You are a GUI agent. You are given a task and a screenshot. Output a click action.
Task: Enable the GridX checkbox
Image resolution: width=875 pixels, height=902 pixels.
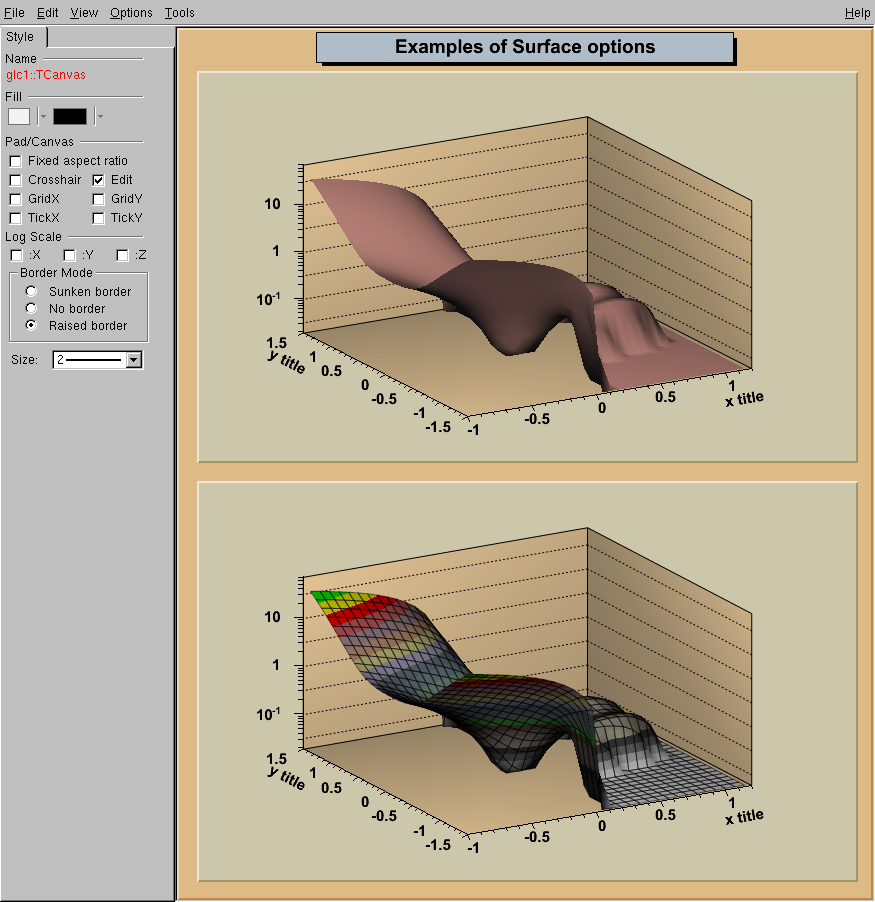click(15, 199)
